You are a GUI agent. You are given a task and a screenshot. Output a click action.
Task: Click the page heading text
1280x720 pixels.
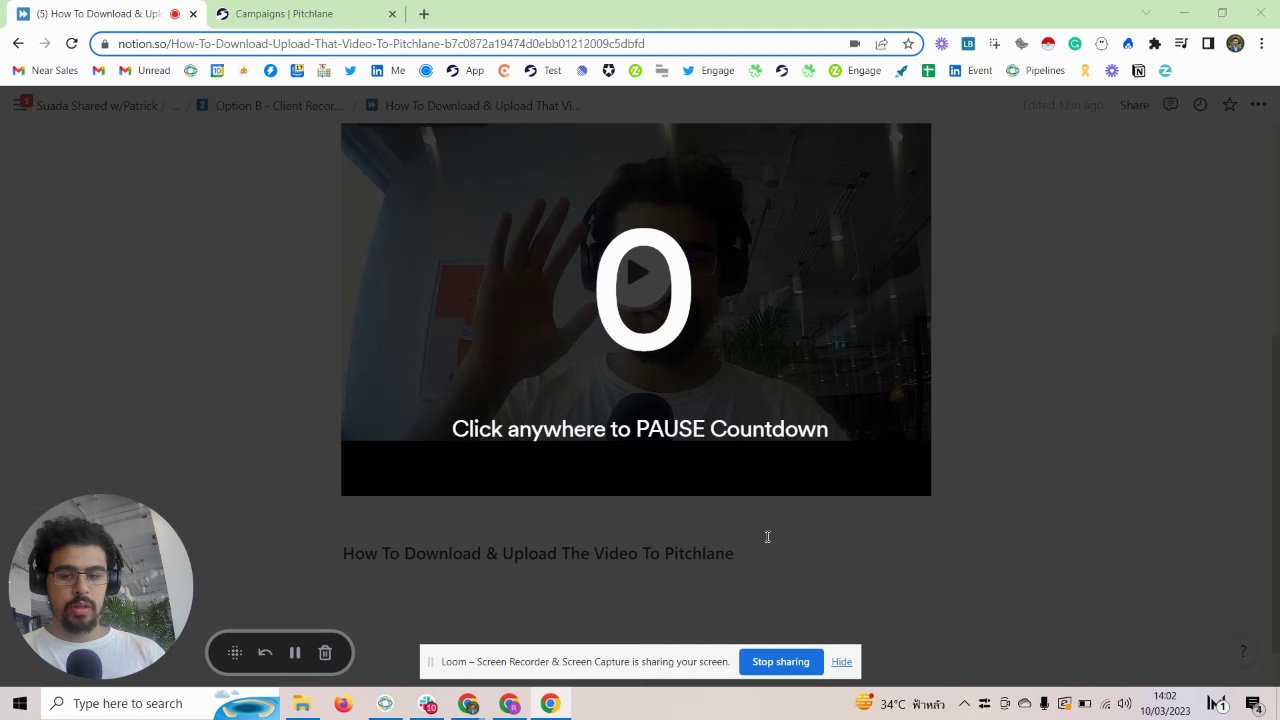coord(538,554)
